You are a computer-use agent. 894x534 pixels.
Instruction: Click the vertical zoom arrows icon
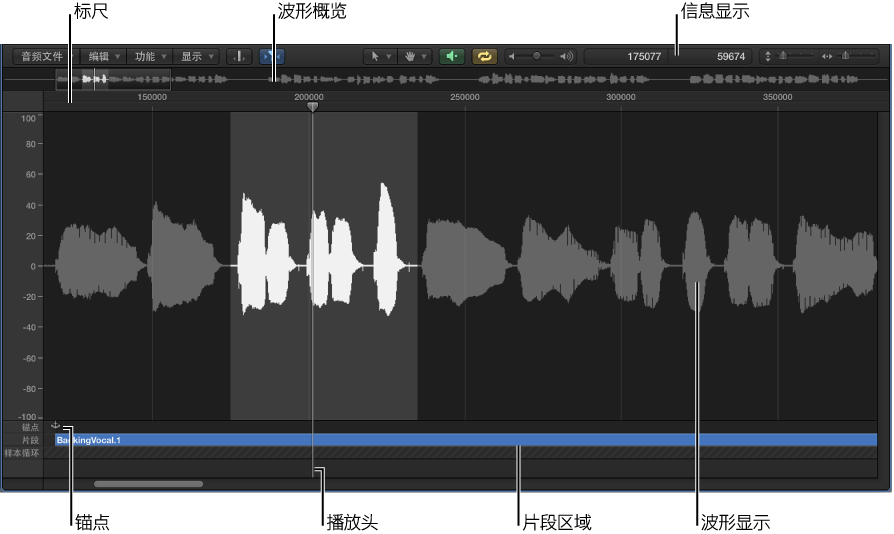pyautogui.click(x=768, y=56)
